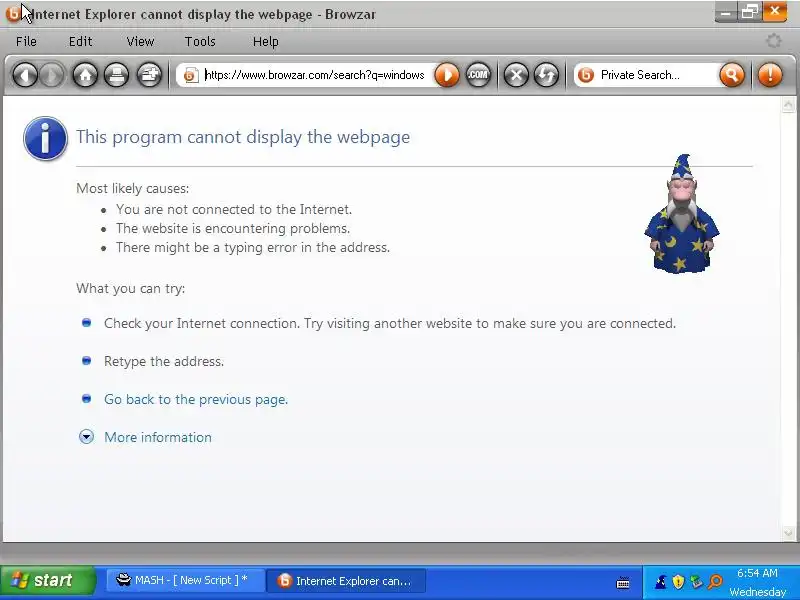Click the wizard character on the page
Screen dimensions: 800x600
click(682, 214)
